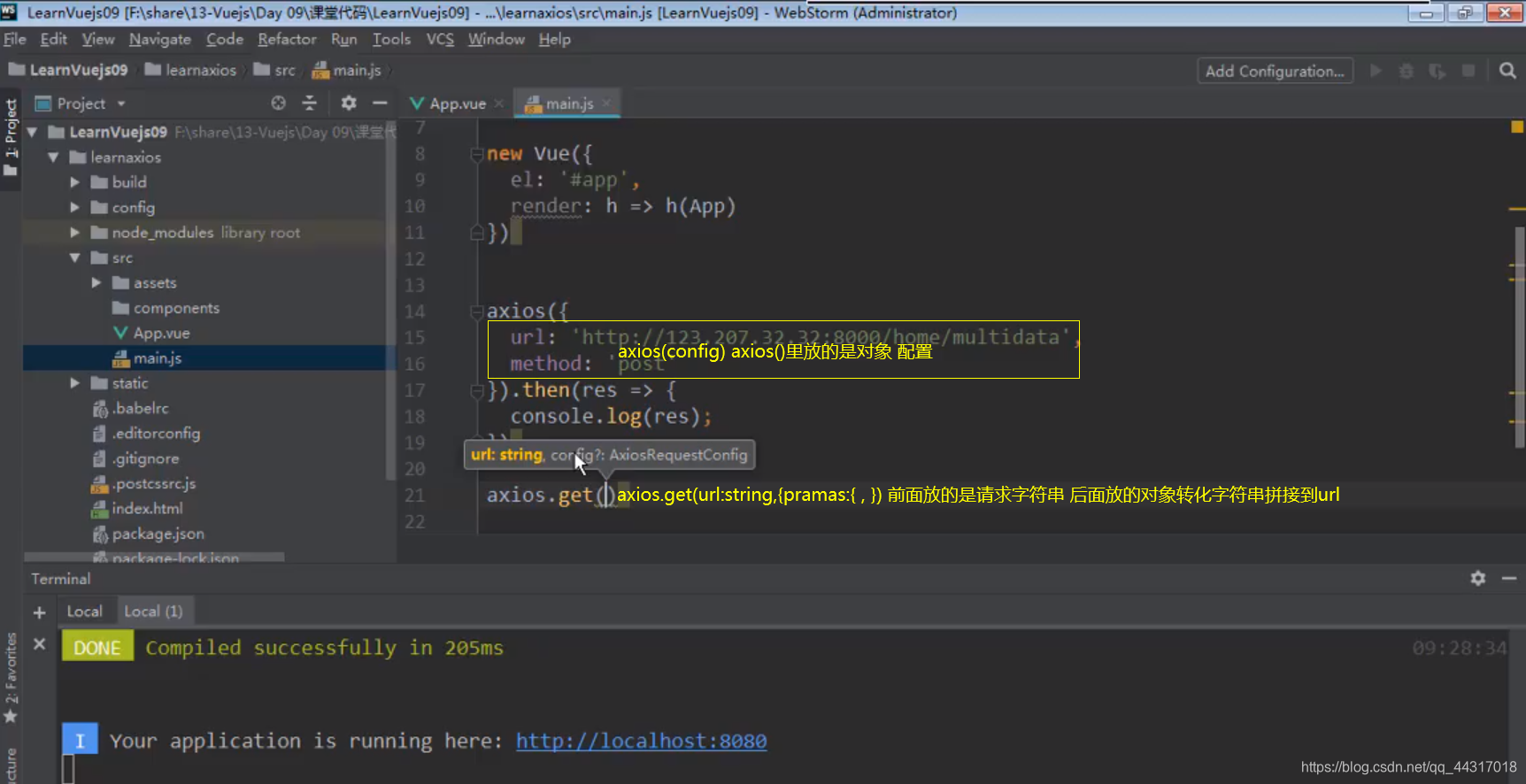Click the Locate/scroll-from-source icon in Project panel
This screenshot has width=1526, height=784.
tap(278, 104)
